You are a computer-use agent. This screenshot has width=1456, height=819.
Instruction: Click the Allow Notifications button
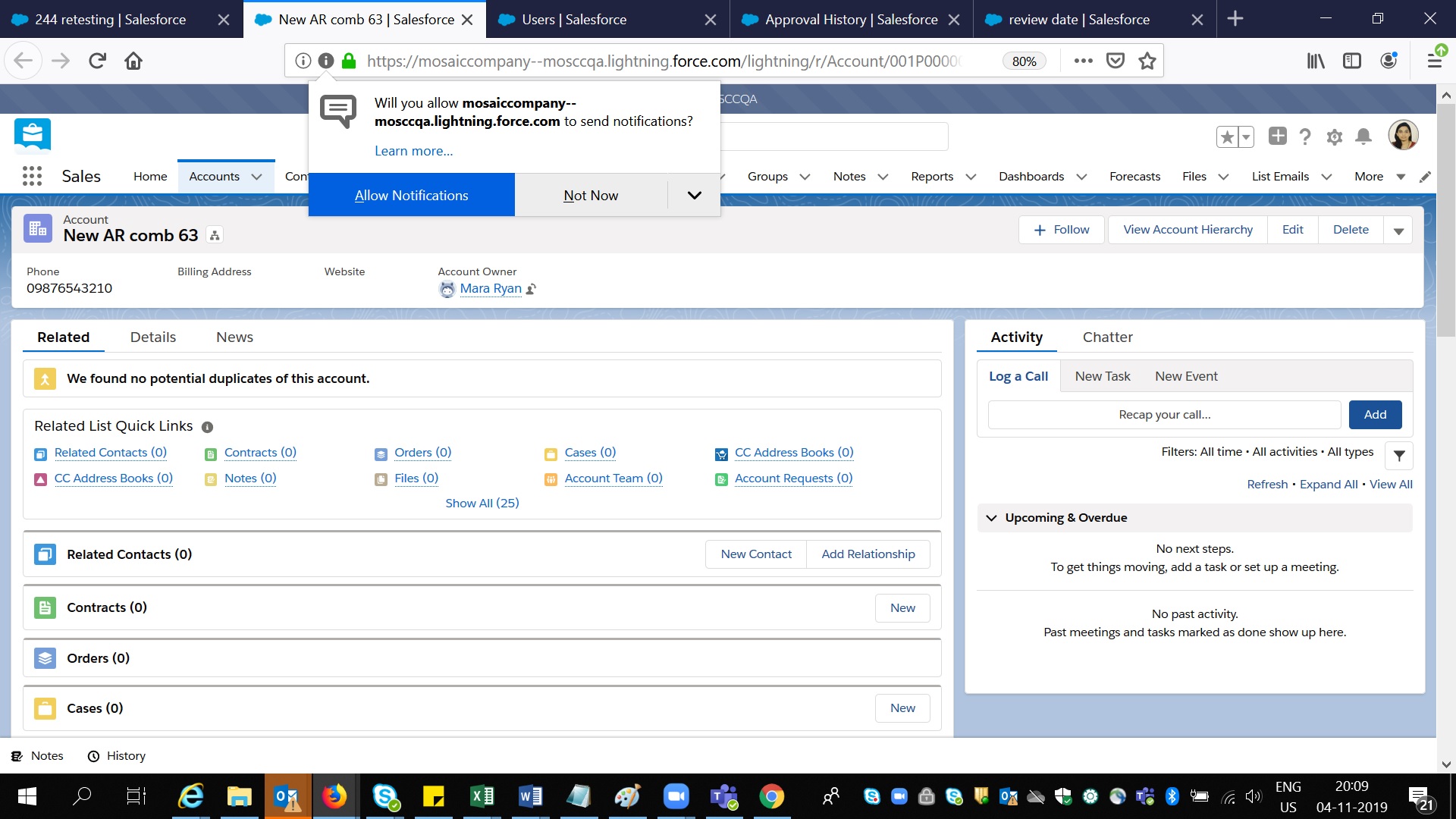pyautogui.click(x=411, y=196)
